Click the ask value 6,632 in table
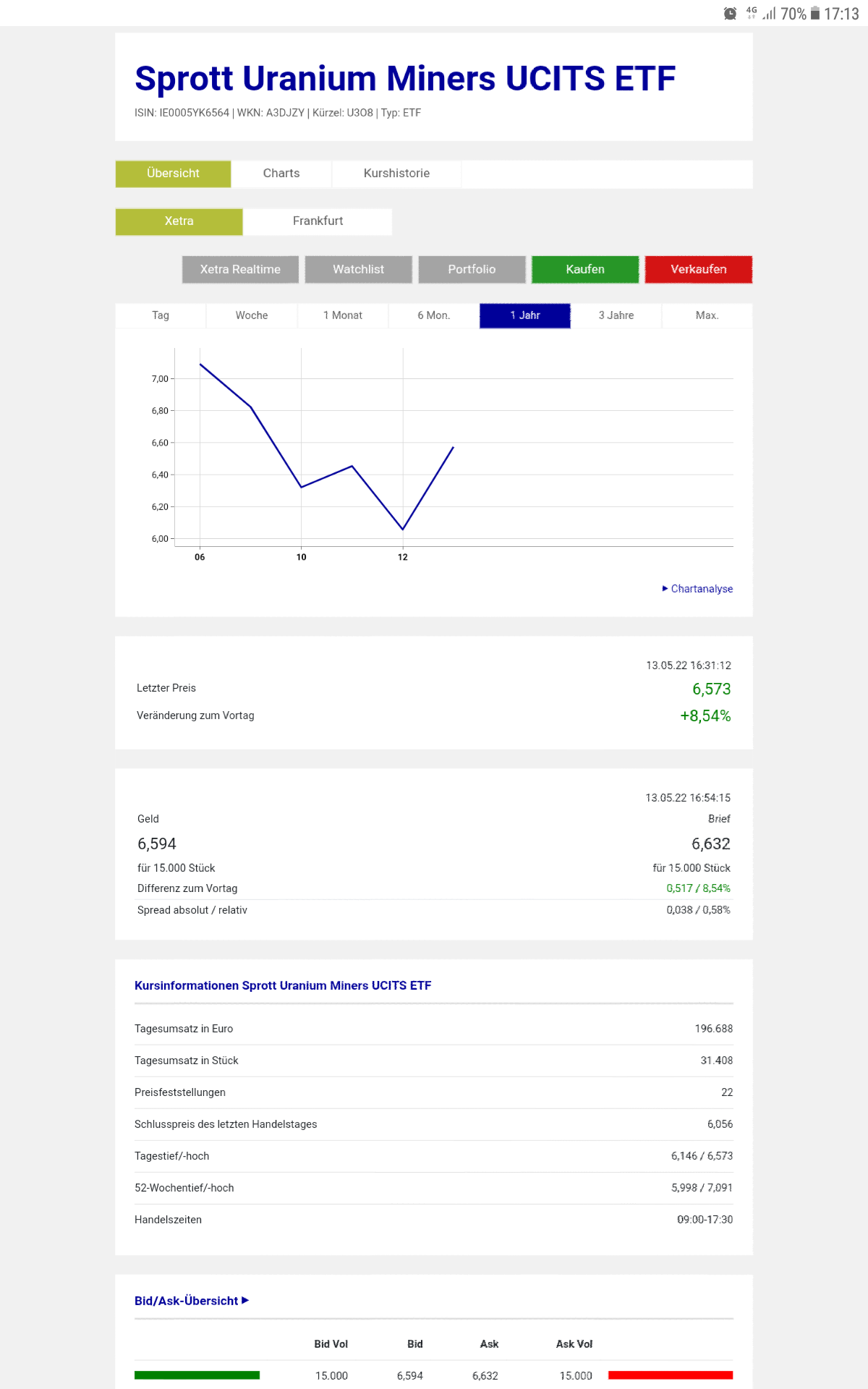This screenshot has height=1389, width=868. [485, 1376]
